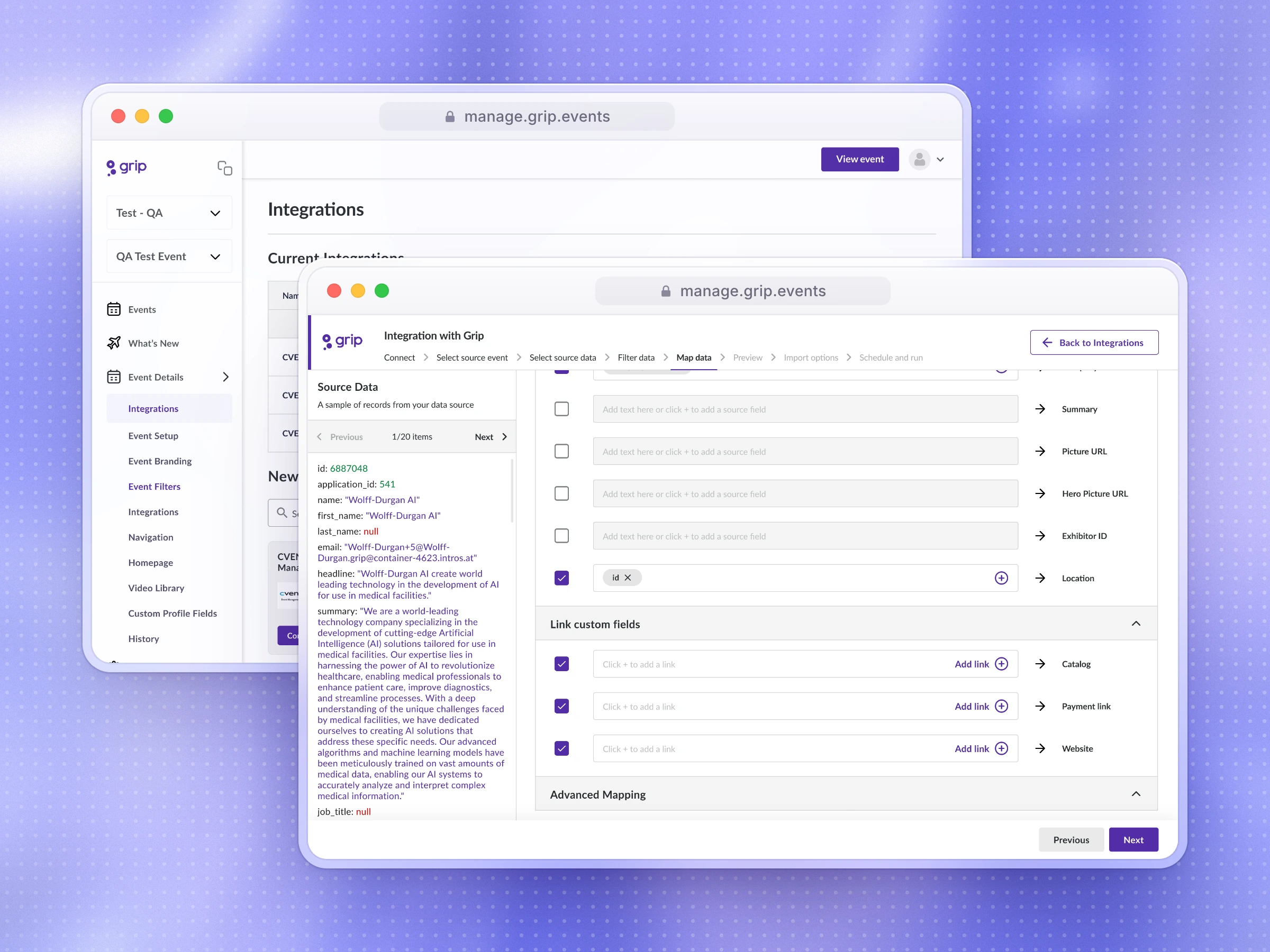Collapse the Link custom fields section
This screenshot has width=1270, height=952.
click(1136, 624)
